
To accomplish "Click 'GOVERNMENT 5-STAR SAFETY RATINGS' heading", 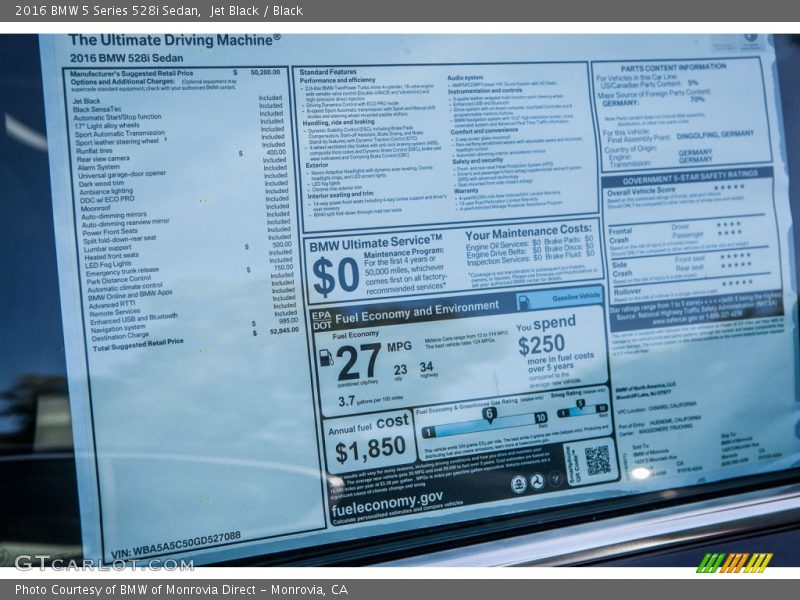I will click(690, 178).
